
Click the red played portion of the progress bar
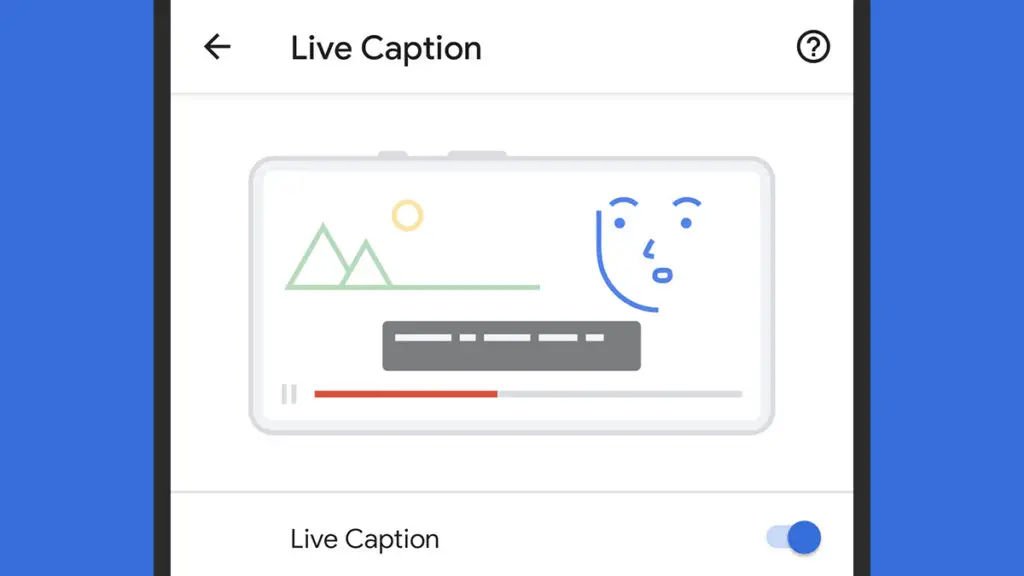coord(406,394)
